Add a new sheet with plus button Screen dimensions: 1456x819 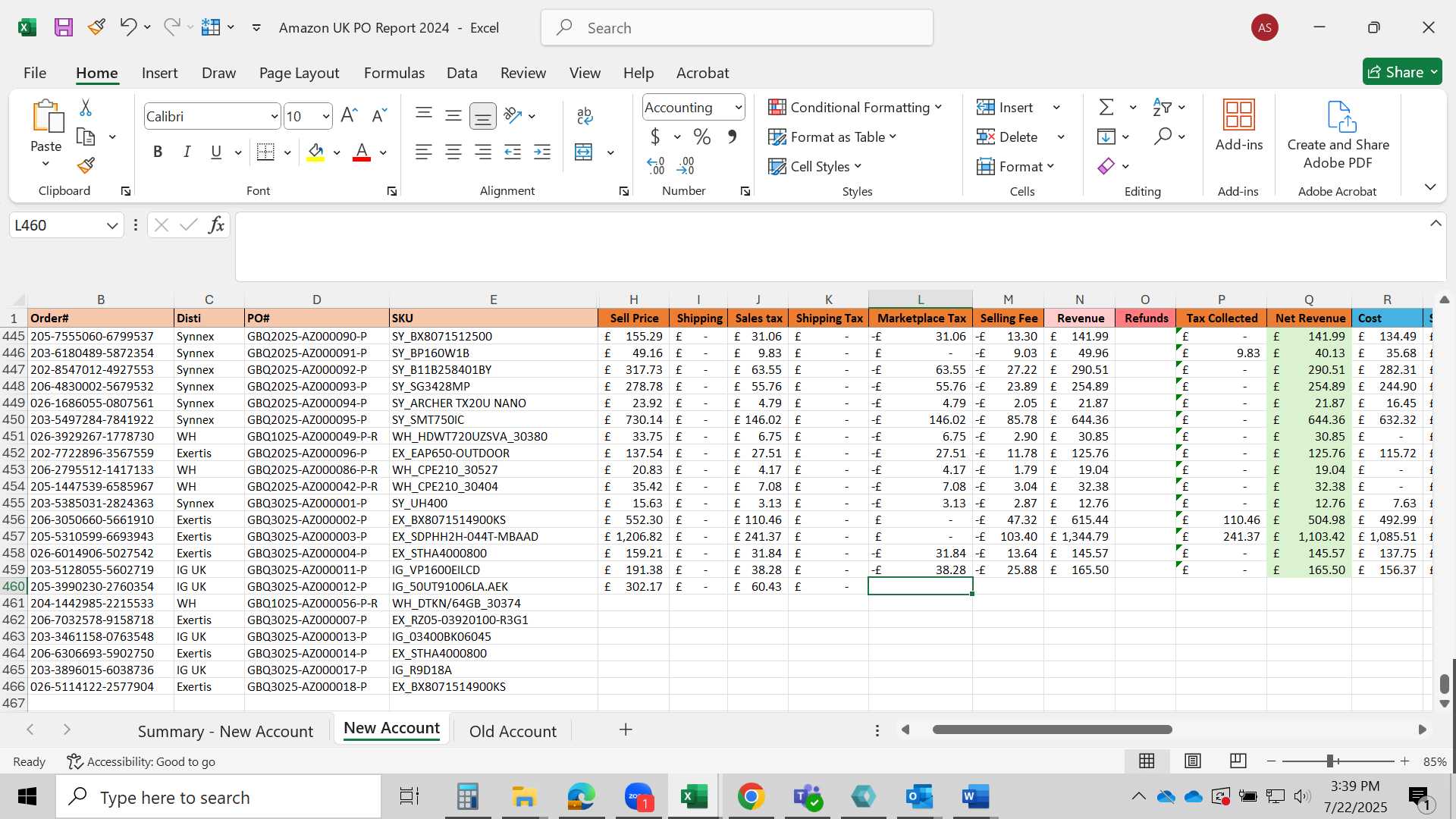(x=626, y=730)
